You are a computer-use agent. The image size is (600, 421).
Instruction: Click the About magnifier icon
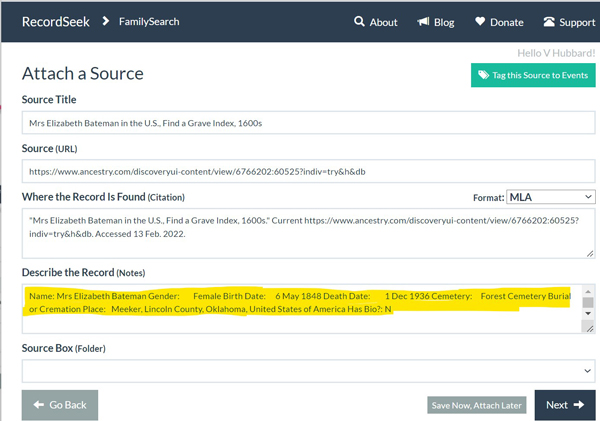[x=359, y=22]
